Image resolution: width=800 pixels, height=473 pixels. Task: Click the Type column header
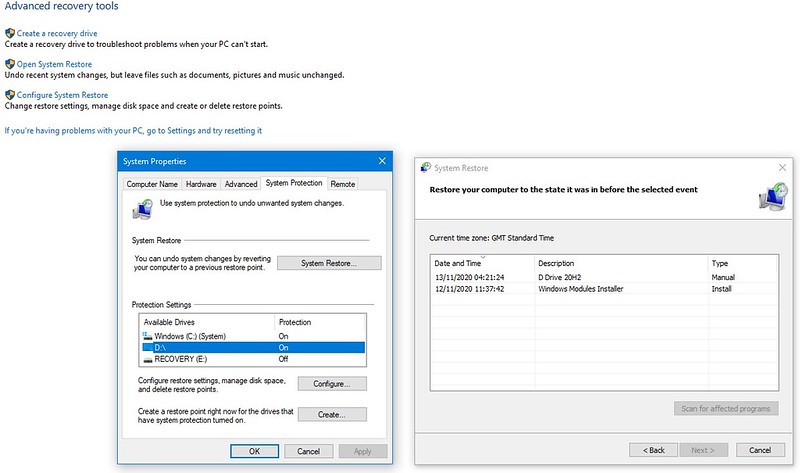(x=743, y=263)
